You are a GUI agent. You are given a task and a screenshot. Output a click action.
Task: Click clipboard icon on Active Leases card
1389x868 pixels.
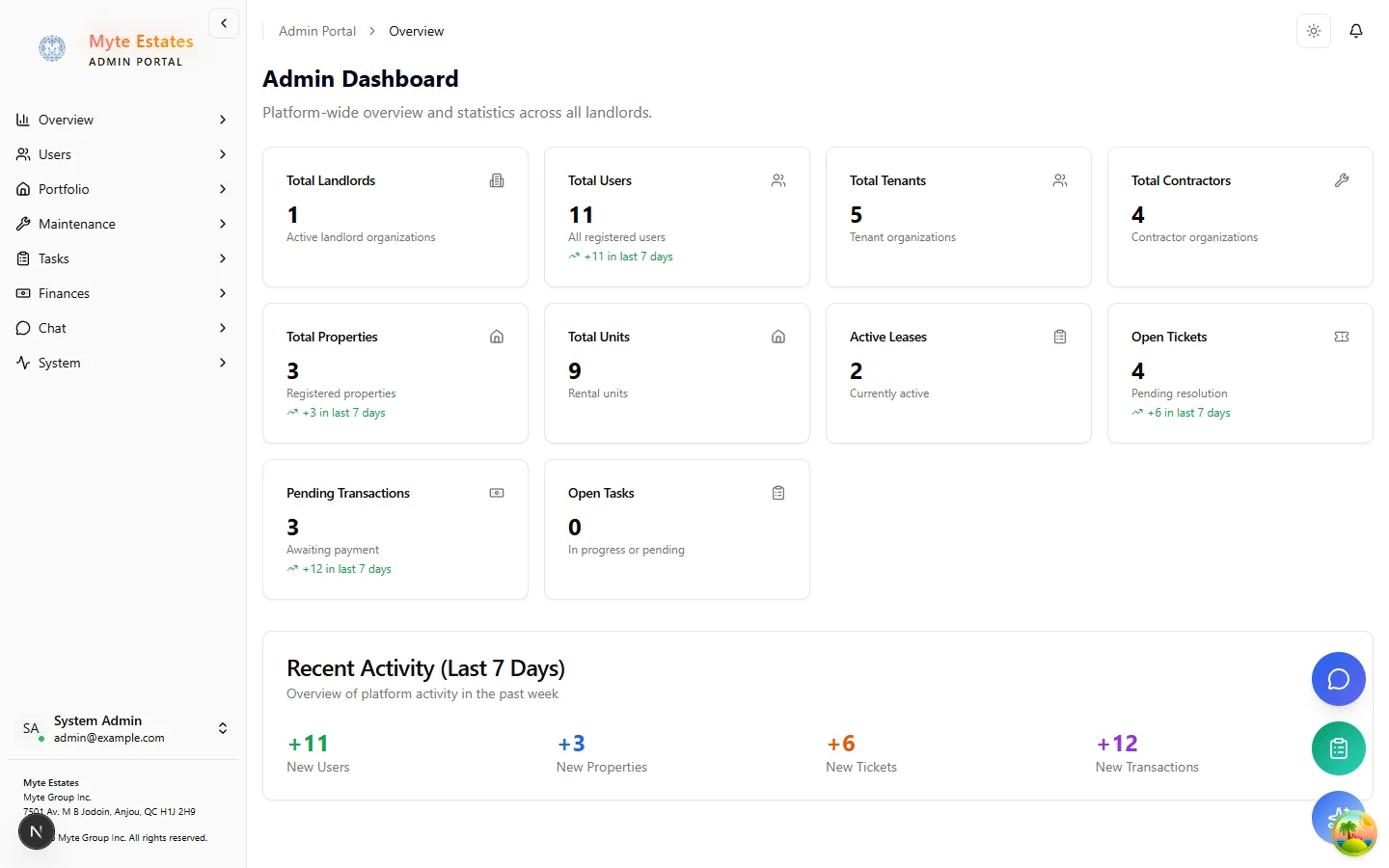click(x=1060, y=337)
